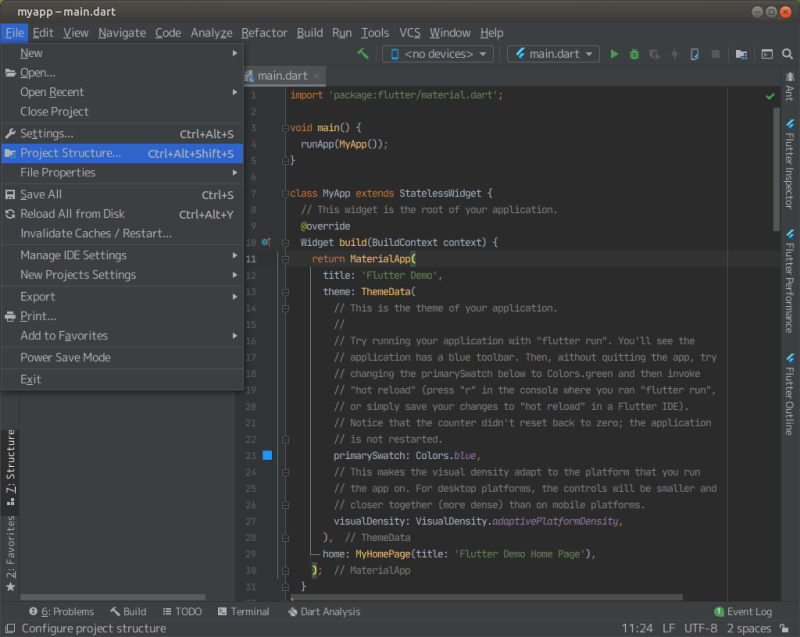Start debugging with the bug icon
The height and width of the screenshot is (637, 800).
[634, 54]
